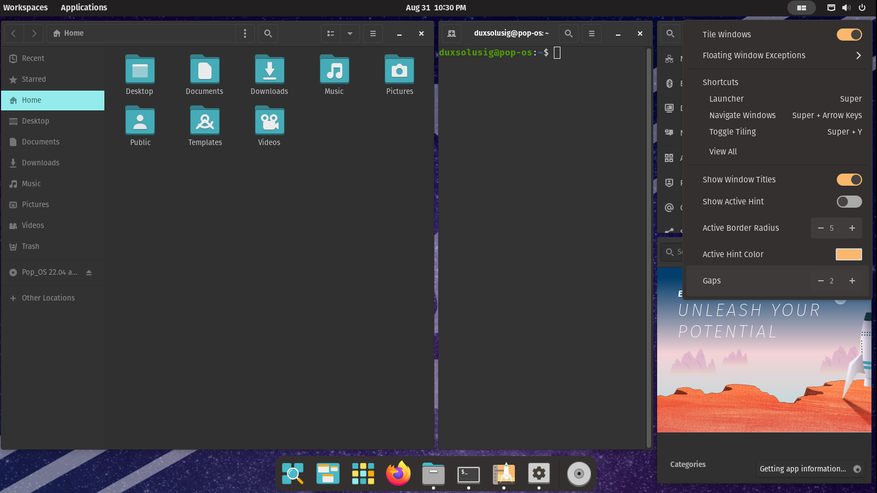877x493 pixels.
Task: Open the Applications menu in top bar
Action: pos(84,7)
